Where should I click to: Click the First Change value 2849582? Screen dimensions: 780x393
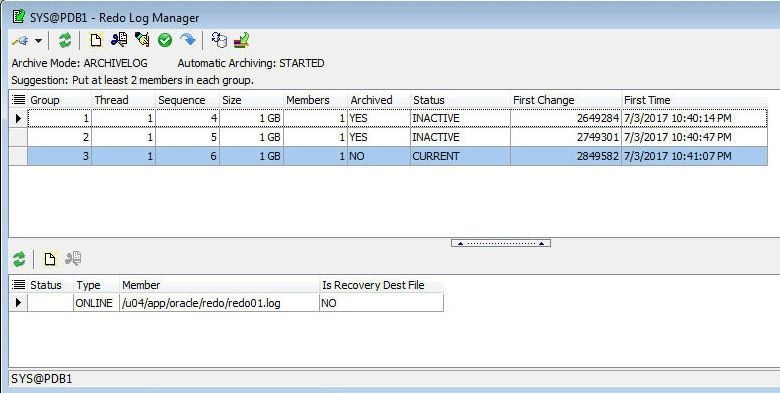tap(566, 156)
